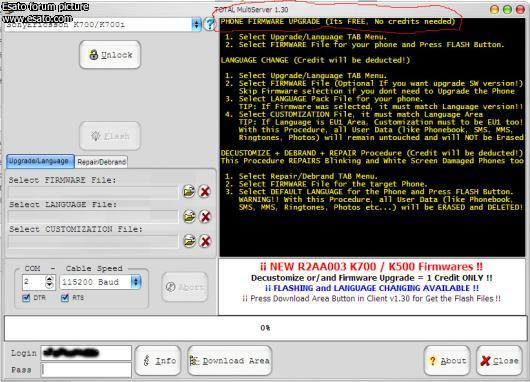Image resolution: width=530 pixels, height=382 pixels.
Task: Open the Download Area button
Action: pyautogui.click(x=230, y=361)
